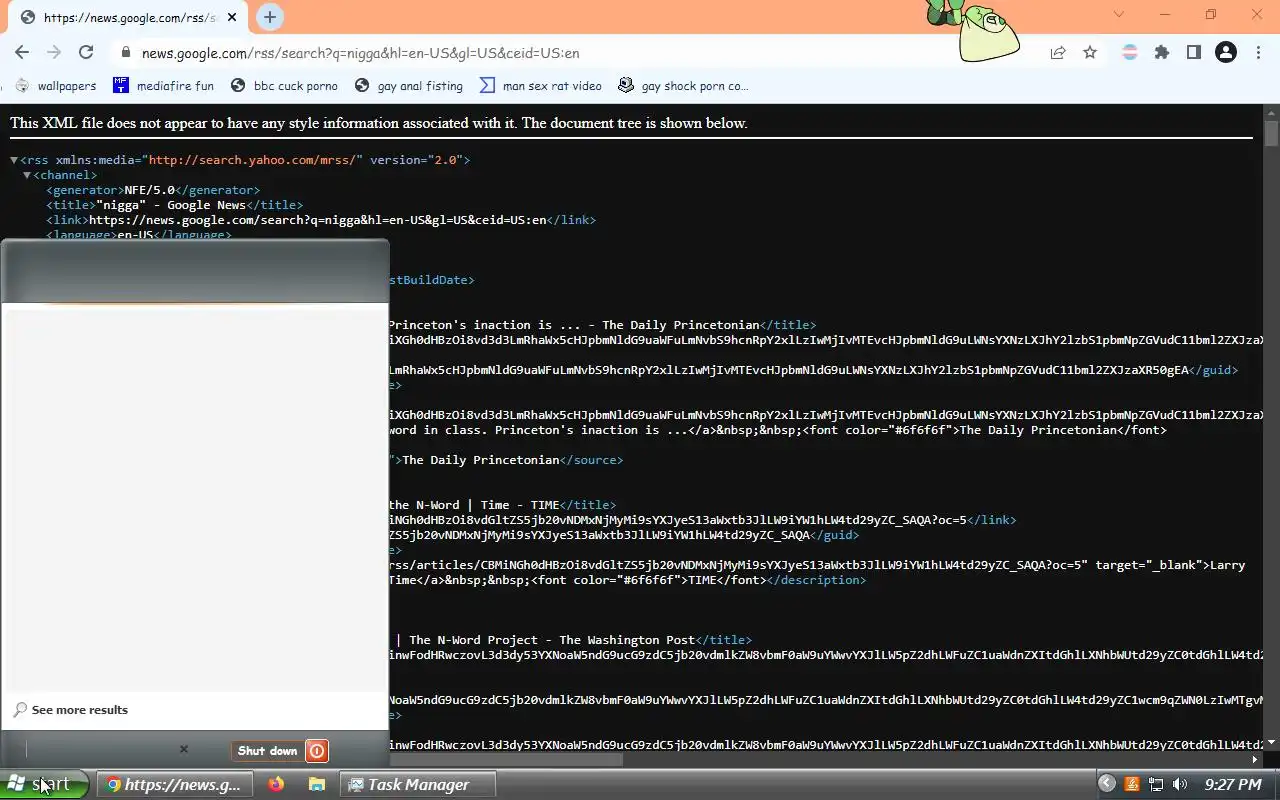
Task: Bookmark this page with the star icon
Action: click(x=1090, y=53)
